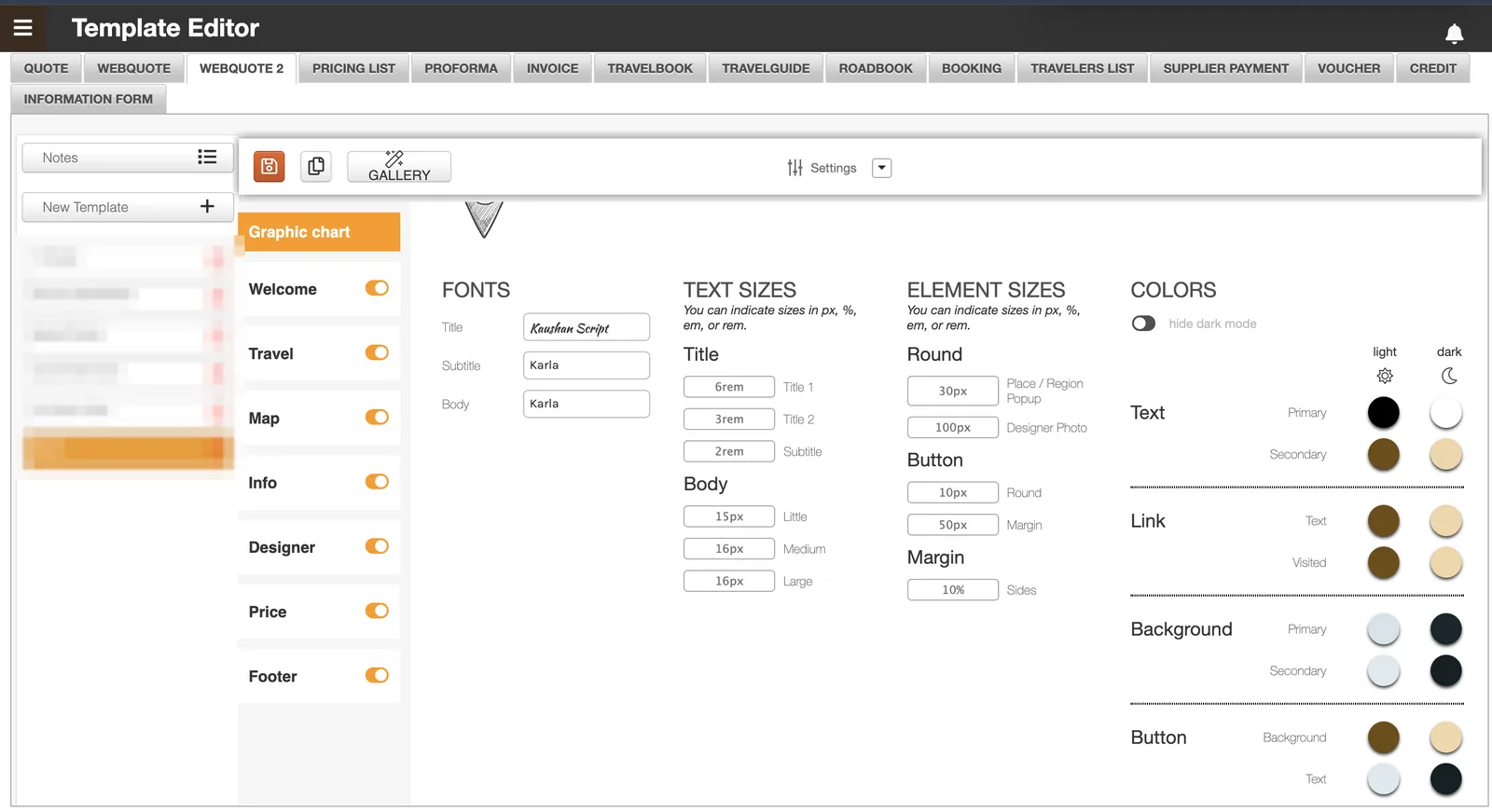This screenshot has height=812, width=1492.
Task: Toggle the Footer section switch
Action: [x=377, y=675]
